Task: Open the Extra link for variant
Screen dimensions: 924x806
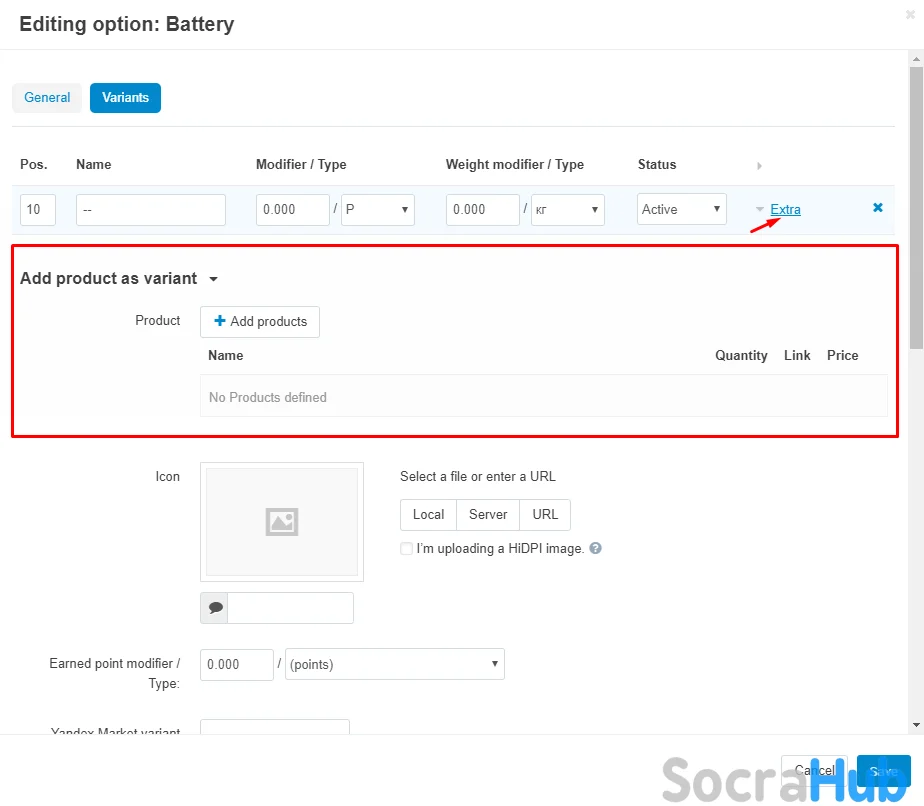Action: tap(785, 209)
